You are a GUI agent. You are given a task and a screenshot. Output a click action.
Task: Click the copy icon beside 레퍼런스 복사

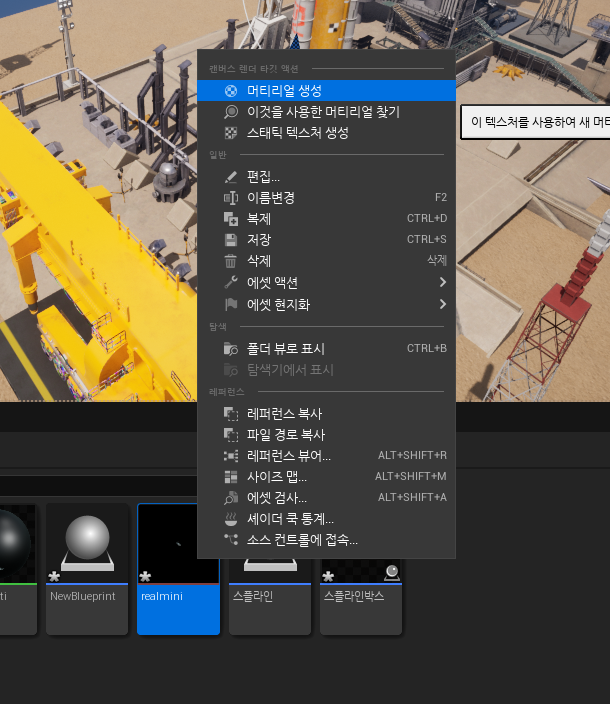click(x=231, y=414)
